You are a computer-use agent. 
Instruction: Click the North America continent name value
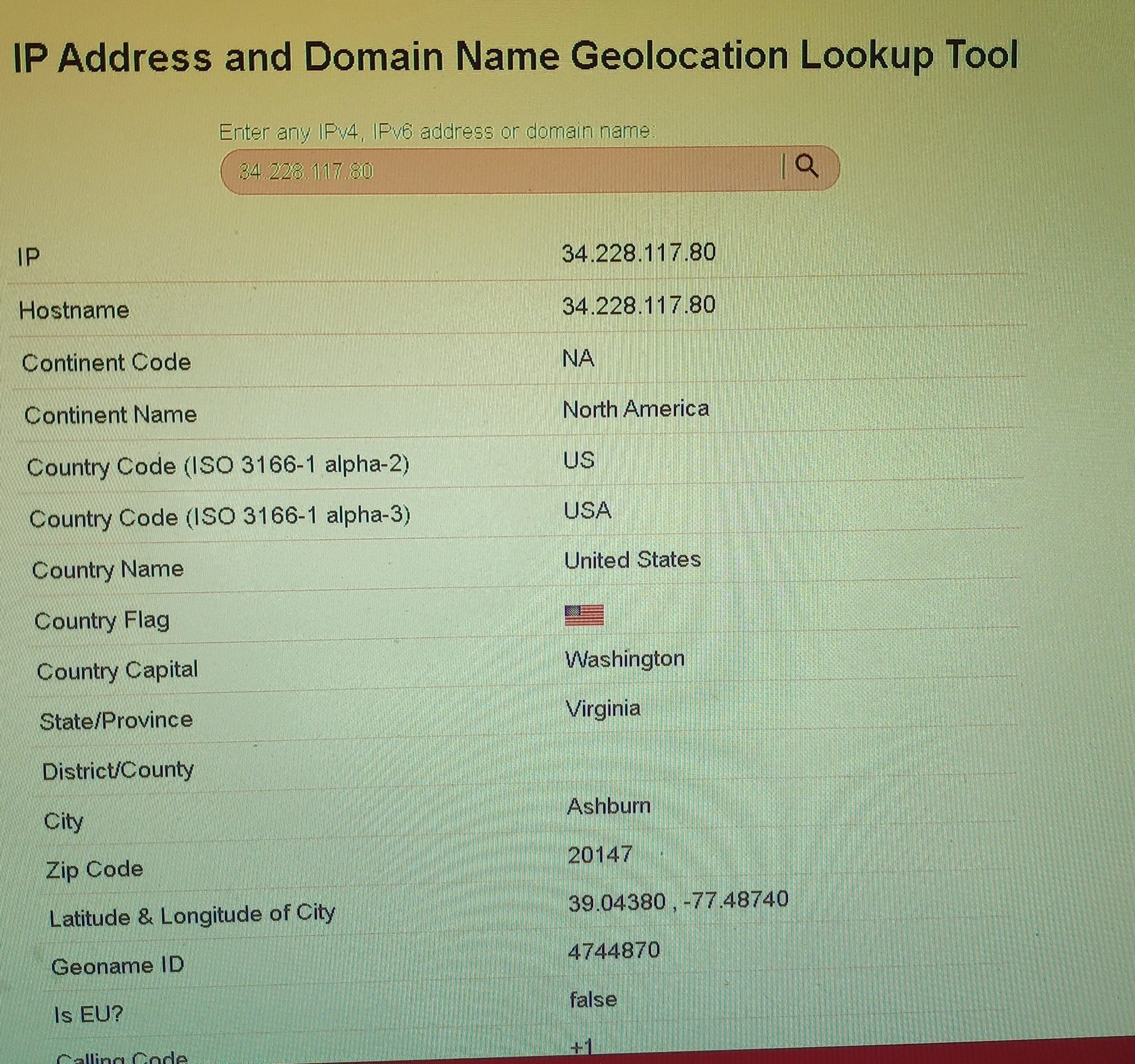pos(635,409)
